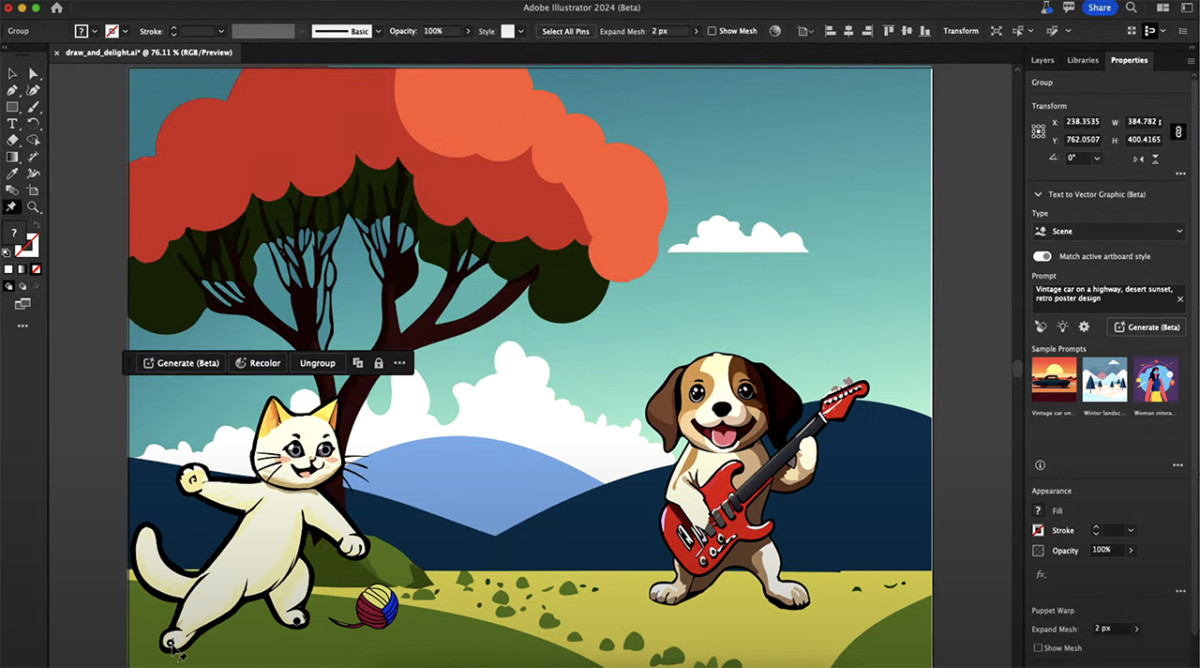Select the Puppet Warp pin tool
The height and width of the screenshot is (668, 1200).
pyautogui.click(x=12, y=207)
